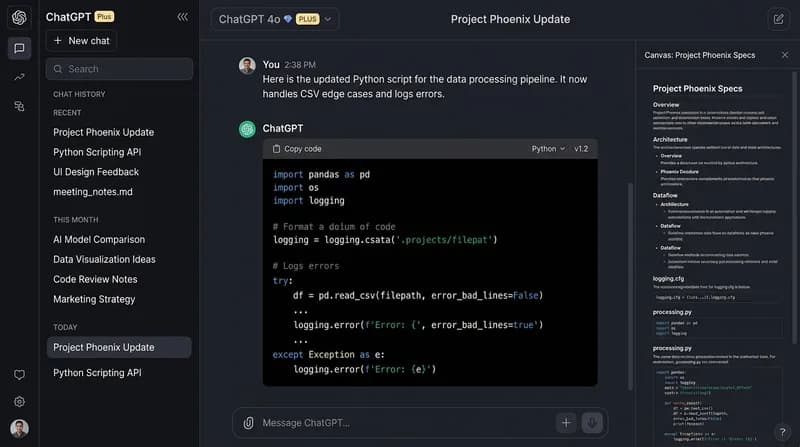
Task: Open recent chat Python Scripting API
Action: 97,152
